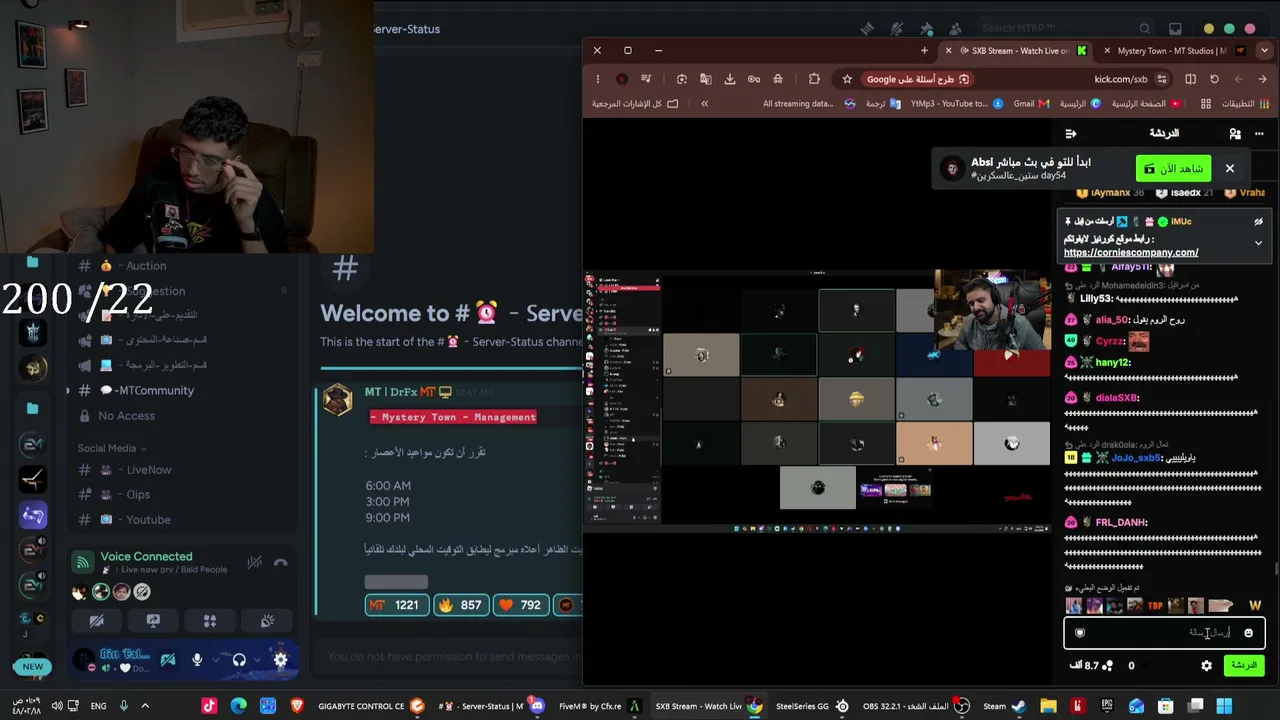Open Brave browser from taskbar

coord(297,706)
